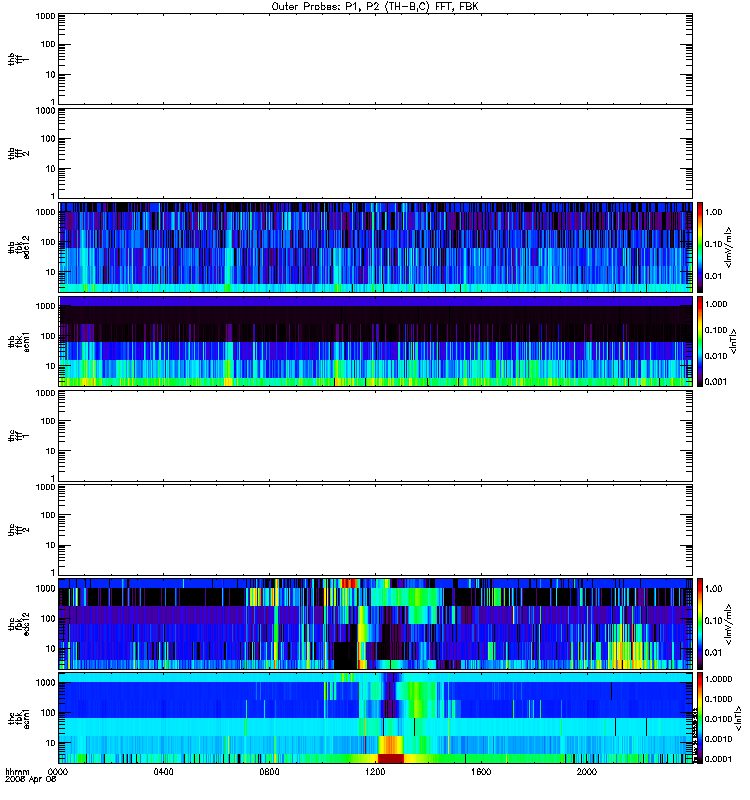
Task: Click '0.10' on thb fbk edc12 color bar
Action: coord(713,244)
